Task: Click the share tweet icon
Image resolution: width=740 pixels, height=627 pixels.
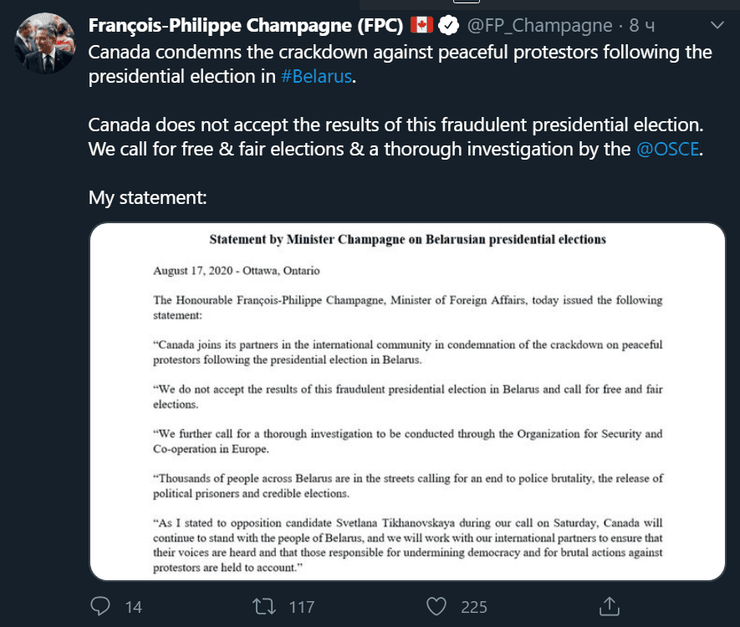Action: click(x=608, y=606)
